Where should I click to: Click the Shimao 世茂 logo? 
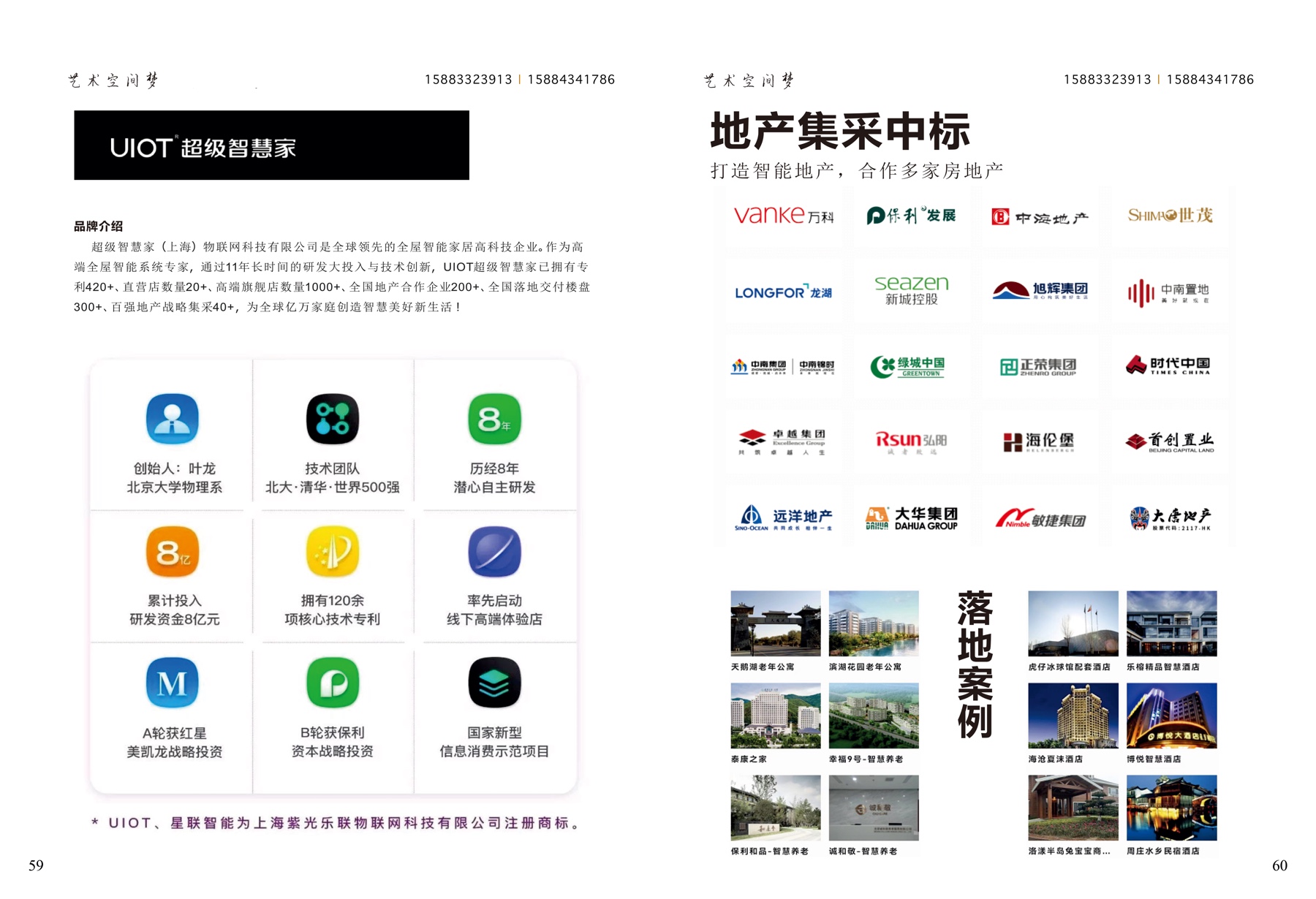[x=1170, y=216]
